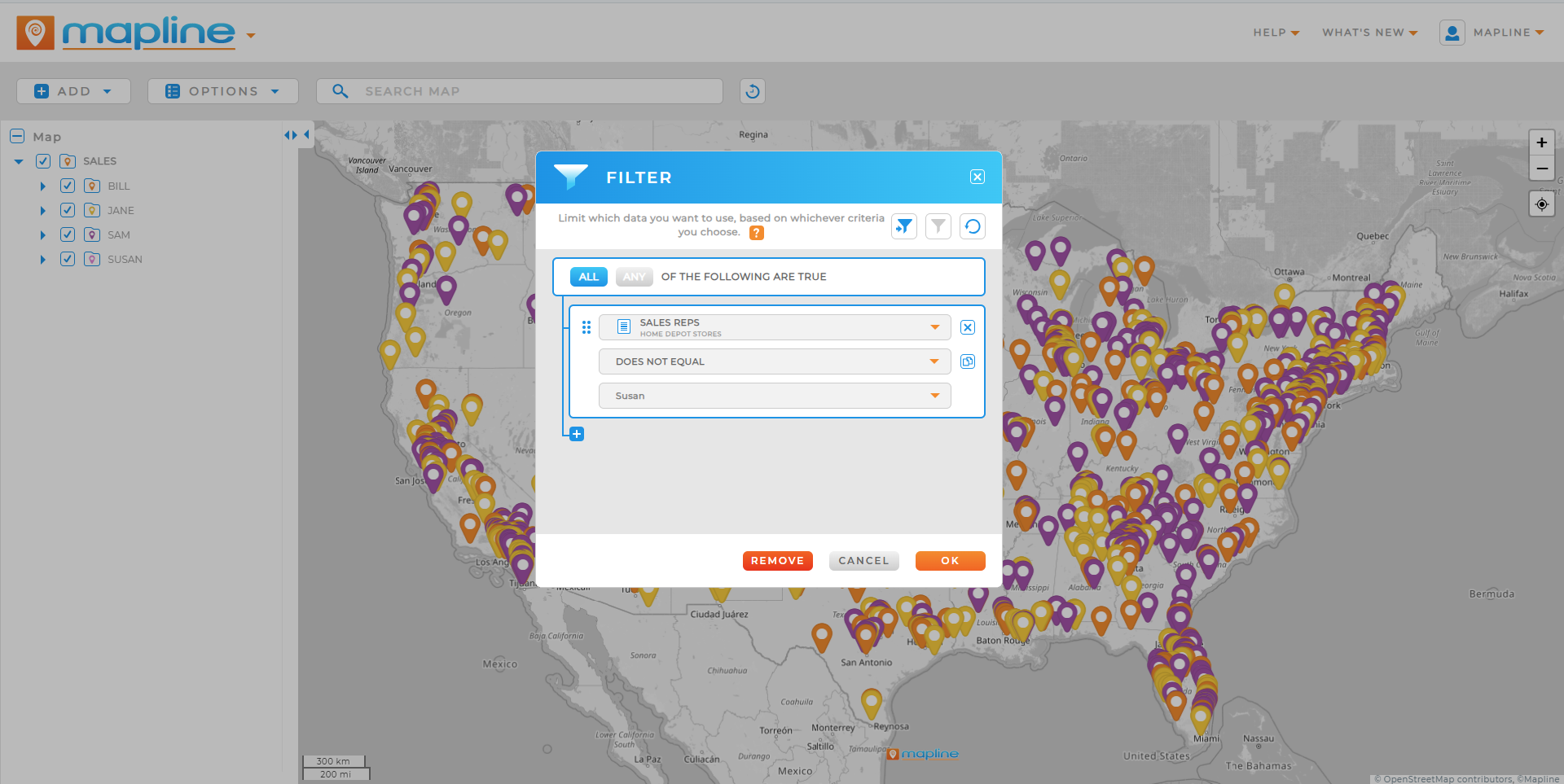This screenshot has height=784, width=1564.
Task: Expand the SAM layer
Action: (43, 235)
